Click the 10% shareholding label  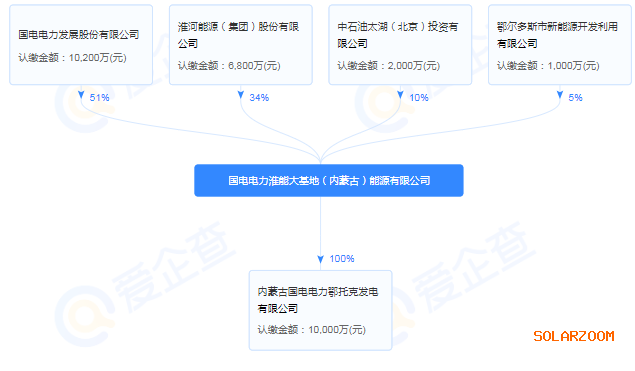[x=419, y=98]
